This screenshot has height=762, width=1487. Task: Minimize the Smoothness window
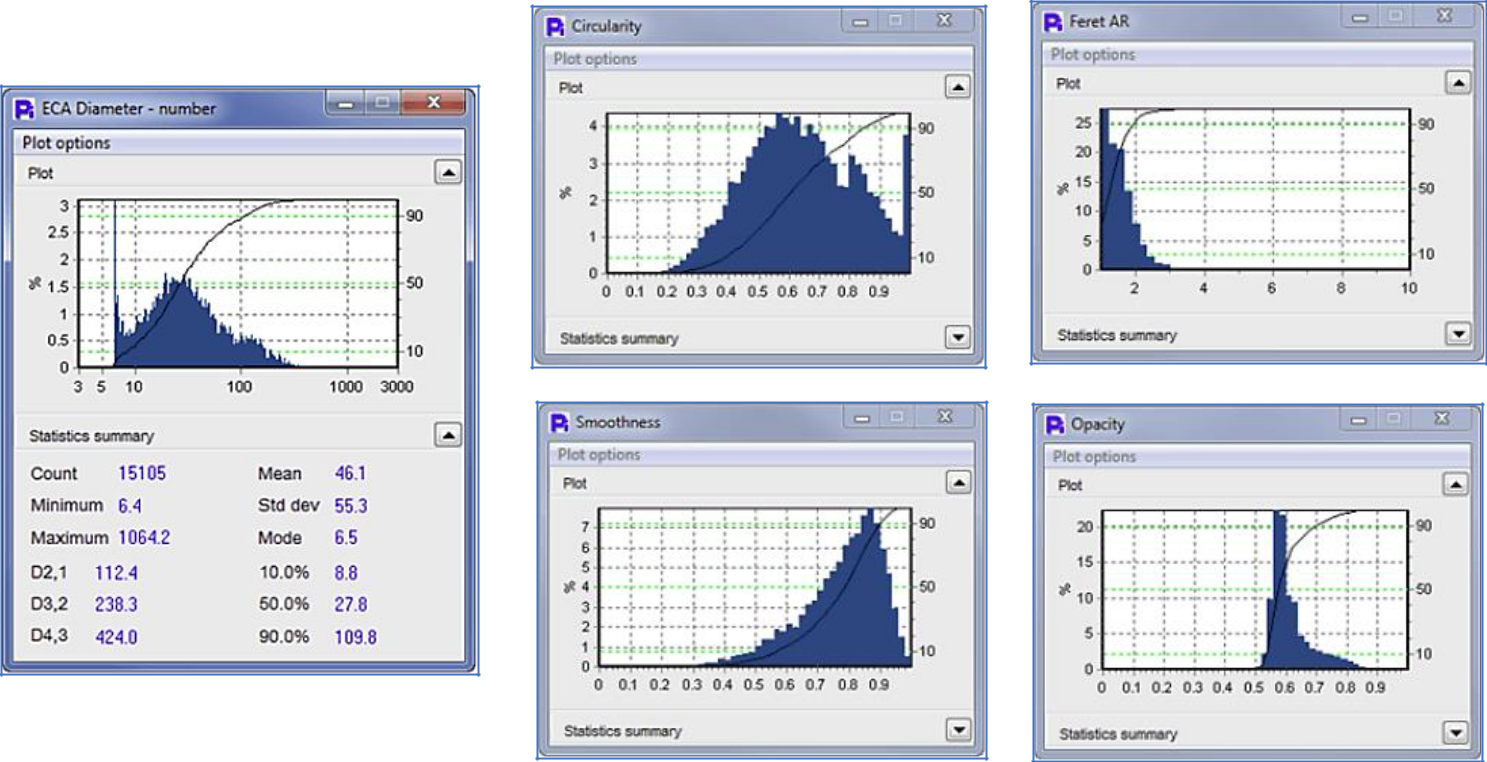click(x=862, y=417)
